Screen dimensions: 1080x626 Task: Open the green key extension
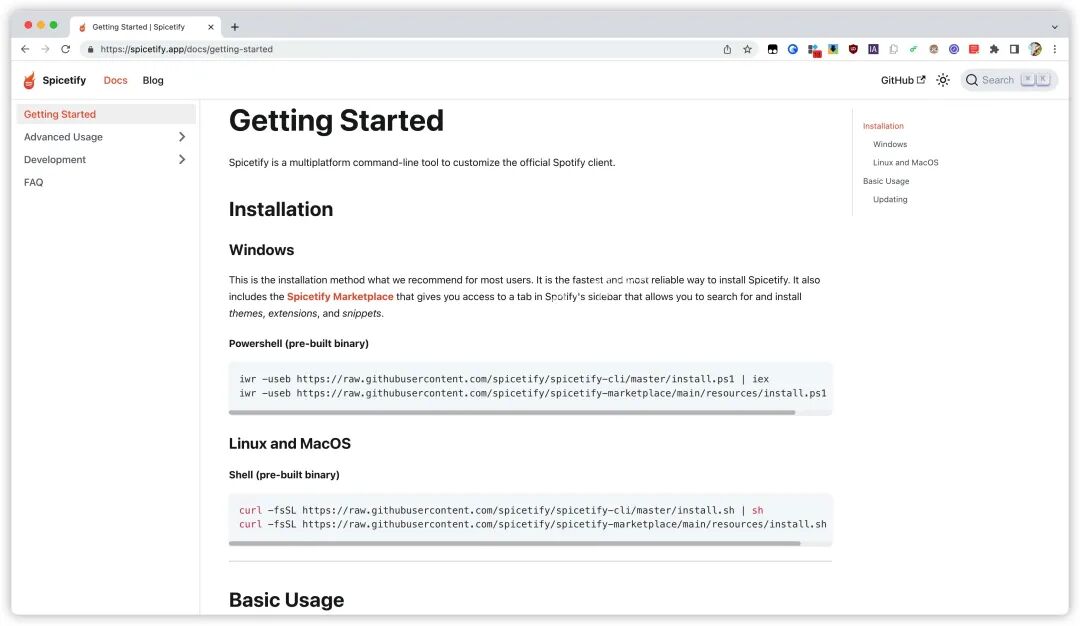coord(913,49)
